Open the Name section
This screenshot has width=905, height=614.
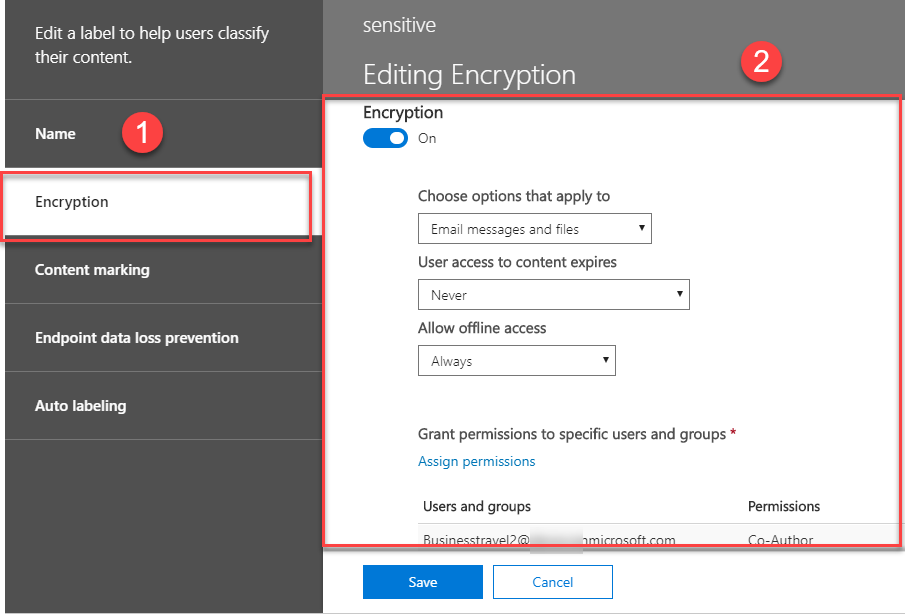coord(55,134)
